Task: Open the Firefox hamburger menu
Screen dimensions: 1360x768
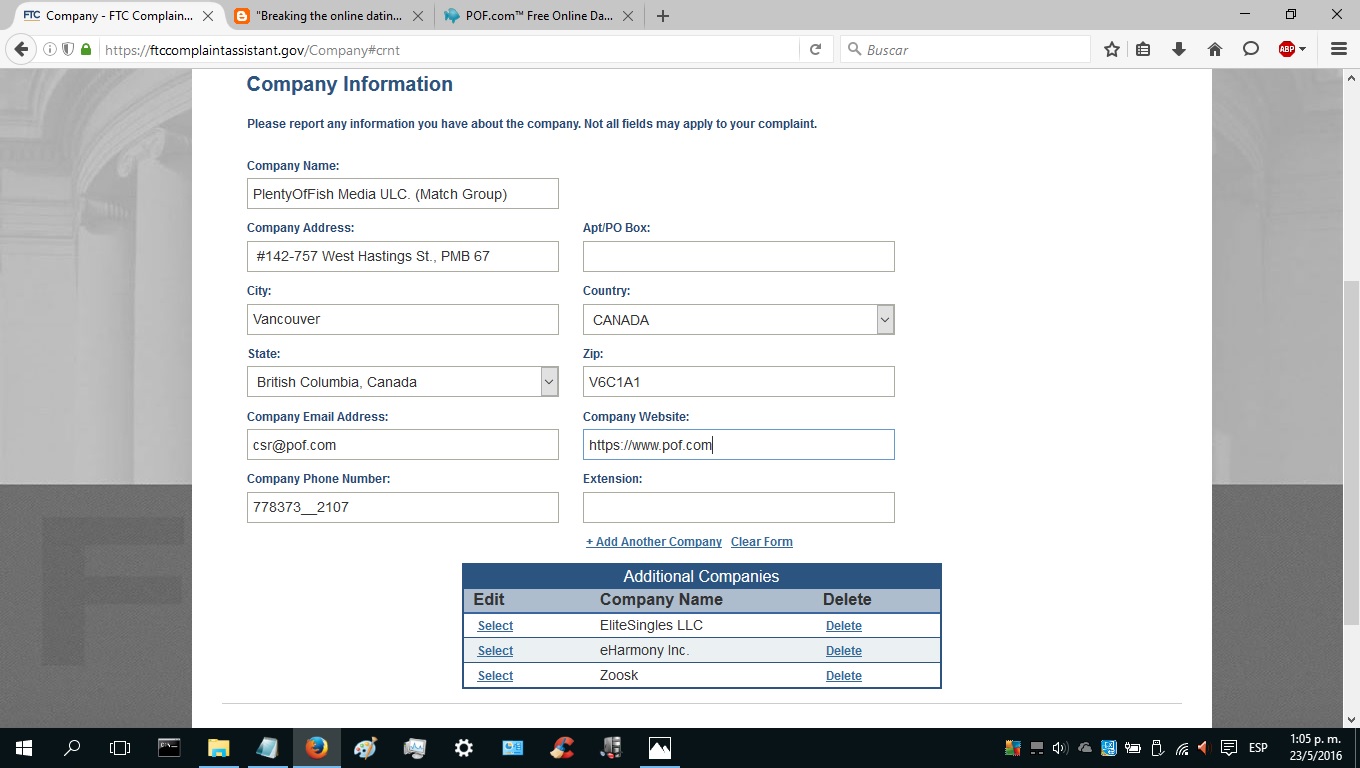Action: point(1339,50)
